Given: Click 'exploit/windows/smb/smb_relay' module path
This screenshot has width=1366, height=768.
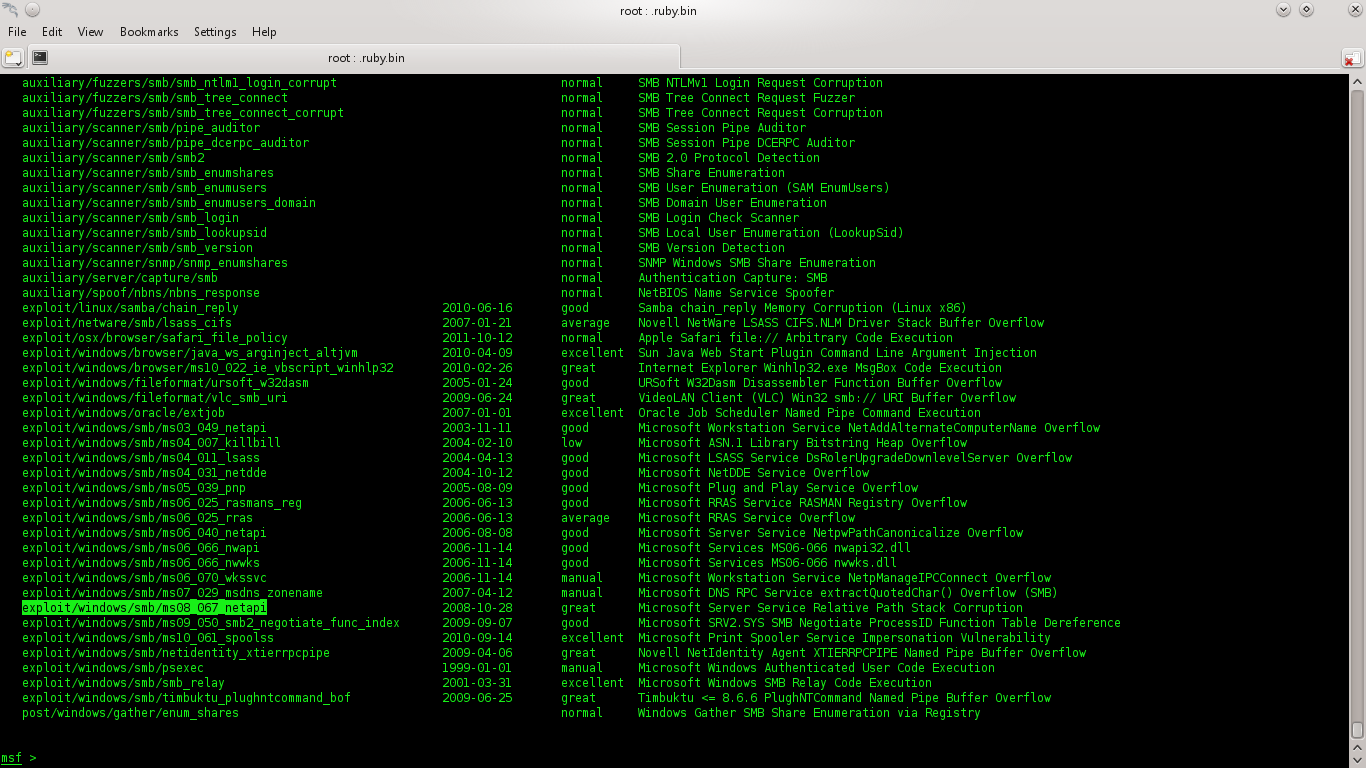Looking at the screenshot, I should pyautogui.click(x=123, y=683).
